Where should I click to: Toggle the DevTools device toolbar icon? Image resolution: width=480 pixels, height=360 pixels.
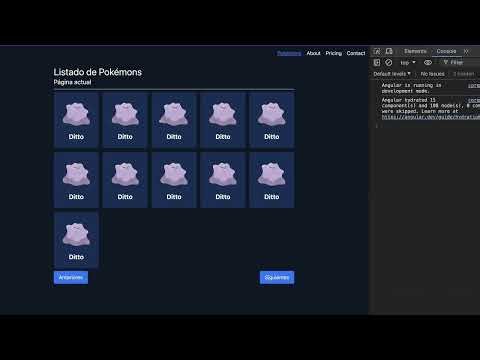point(389,51)
